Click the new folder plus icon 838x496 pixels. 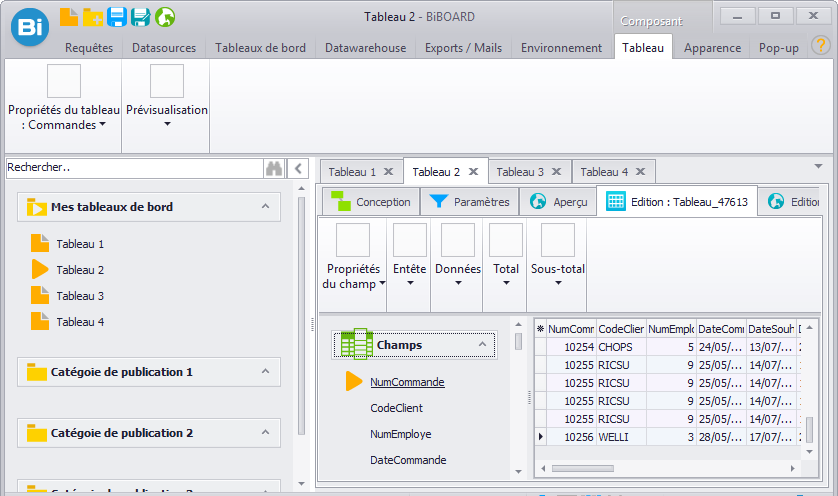[92, 17]
